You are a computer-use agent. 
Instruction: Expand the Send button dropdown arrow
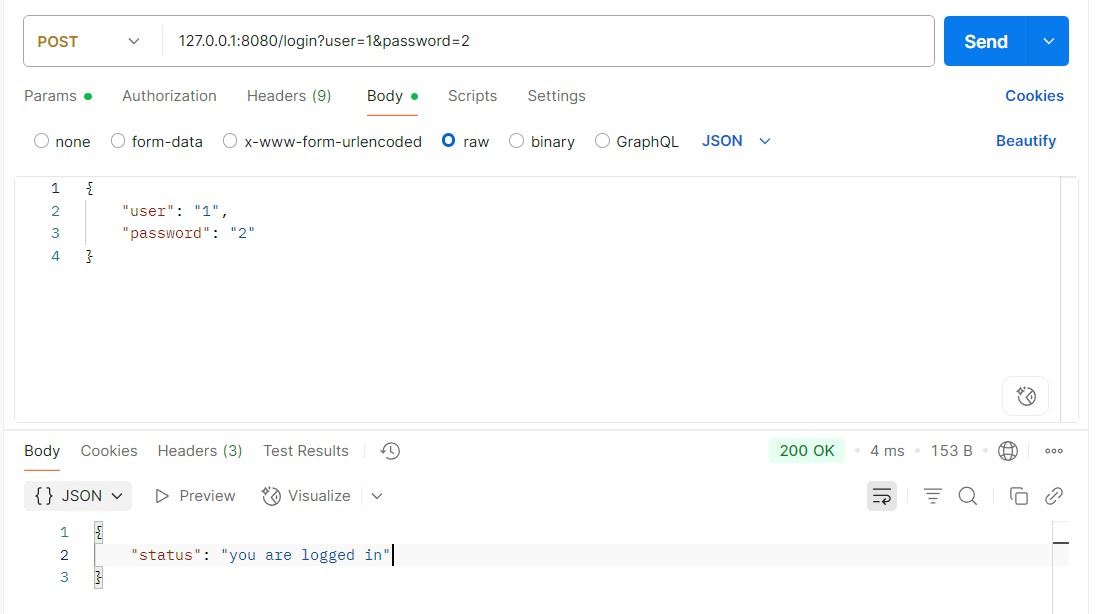1048,41
